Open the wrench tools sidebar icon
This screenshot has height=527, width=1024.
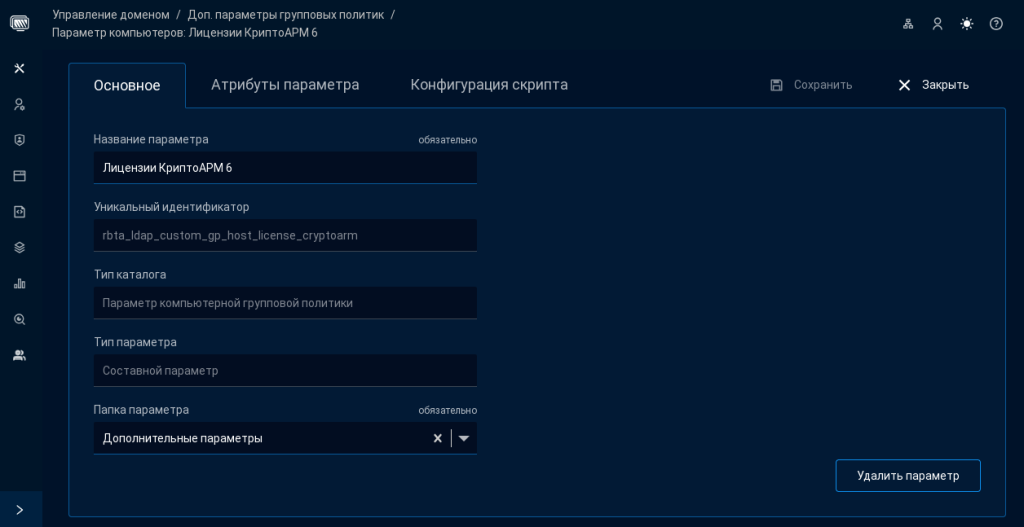tap(19, 68)
